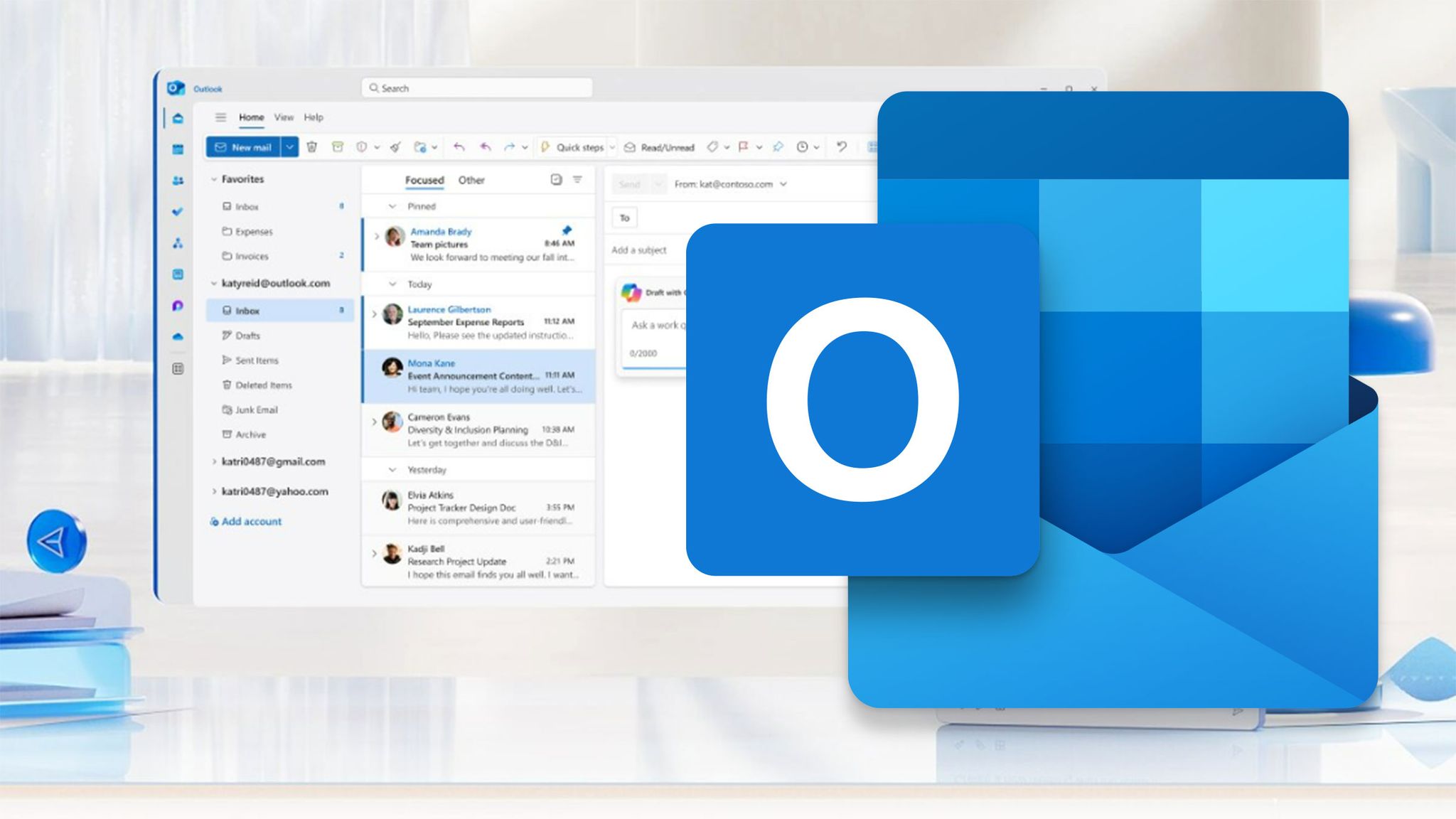This screenshot has width=1456, height=819.
Task: Collapse the Favorites folder group
Action: click(x=213, y=179)
